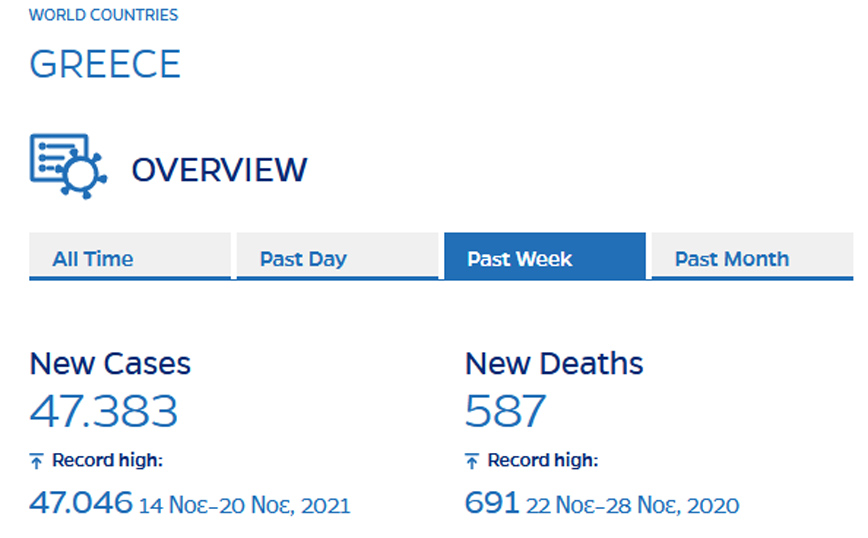Click the record high arrow under New Deaths

(473, 461)
